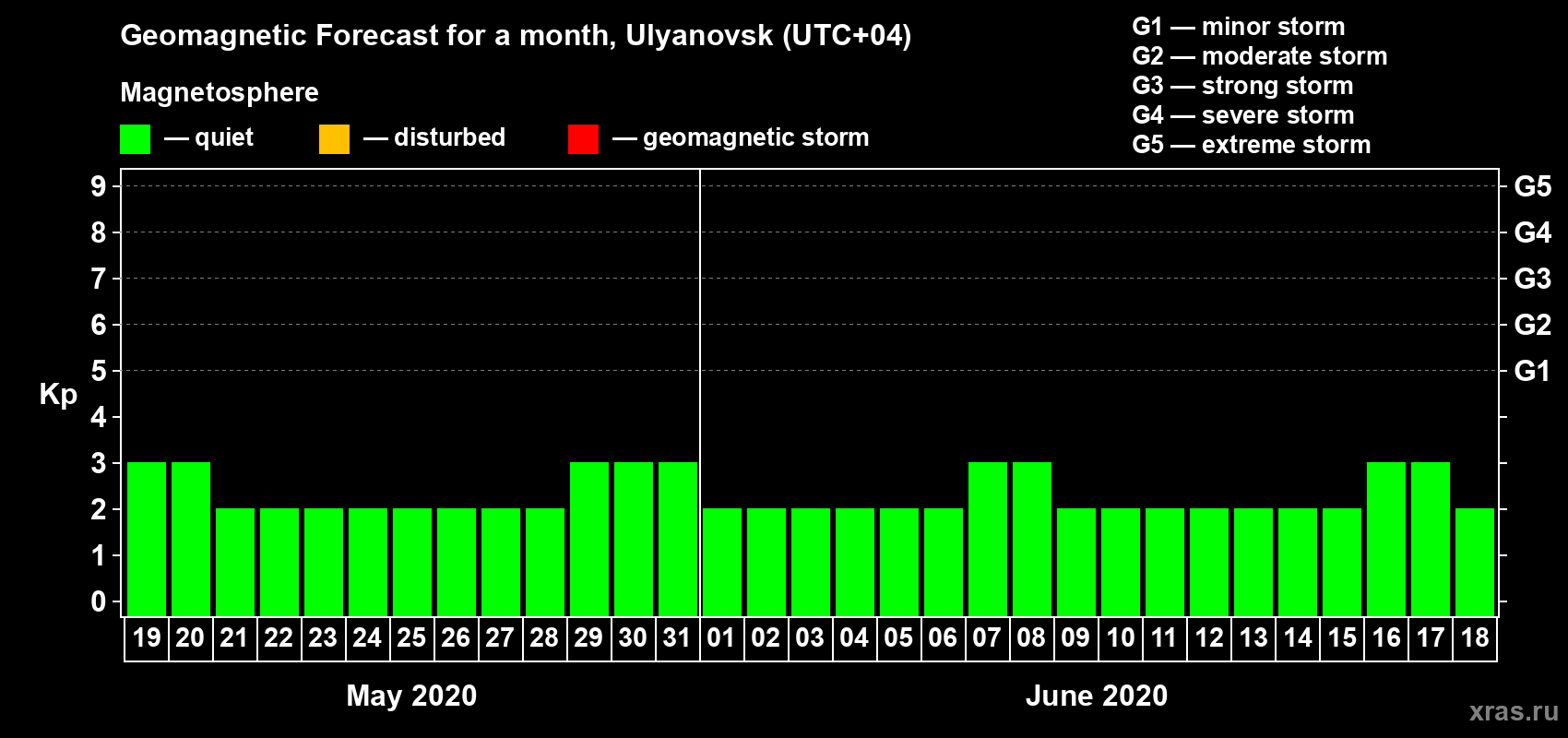Image resolution: width=1568 pixels, height=738 pixels.
Task: Select the bar for May 31
Action: click(678, 539)
